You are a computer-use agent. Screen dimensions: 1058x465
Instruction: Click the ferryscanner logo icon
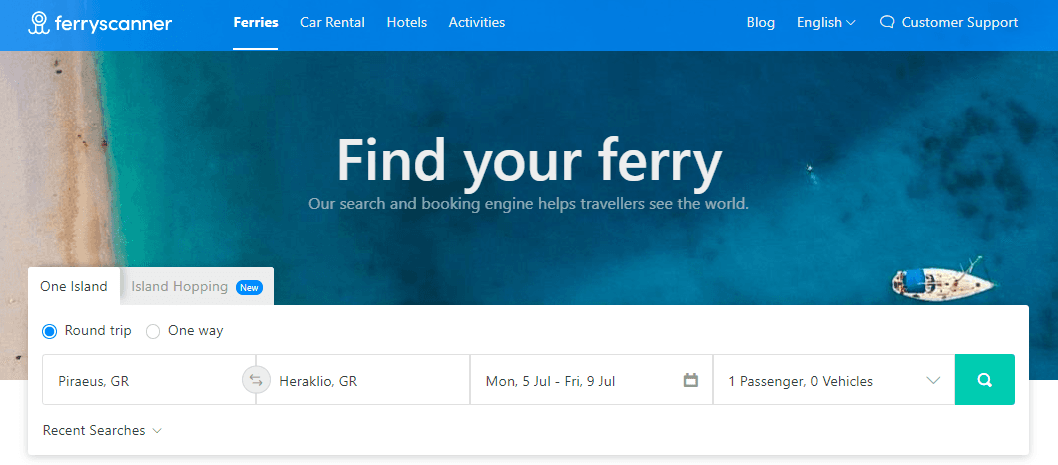click(39, 23)
